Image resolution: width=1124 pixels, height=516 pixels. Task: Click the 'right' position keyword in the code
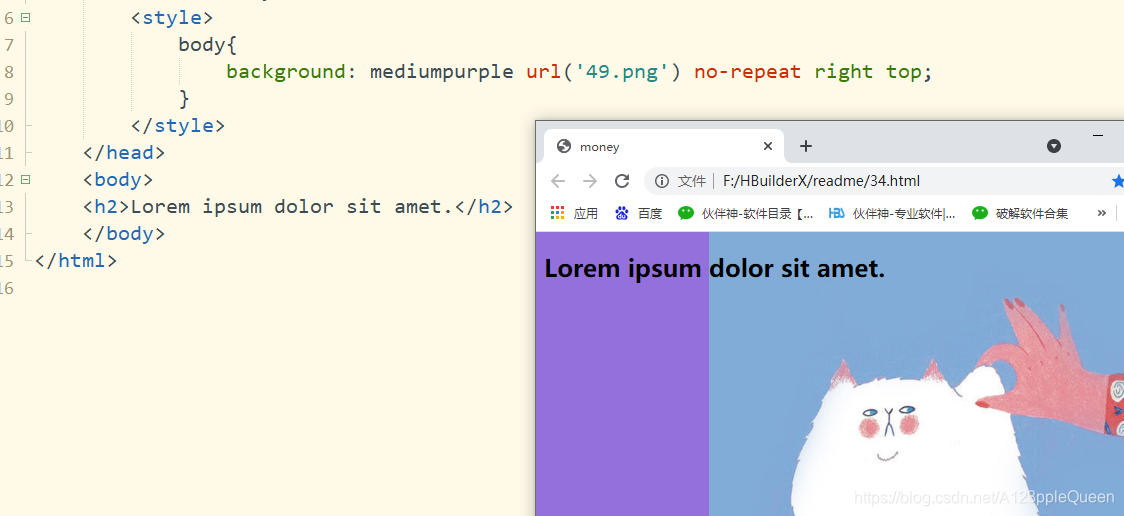[x=844, y=72]
